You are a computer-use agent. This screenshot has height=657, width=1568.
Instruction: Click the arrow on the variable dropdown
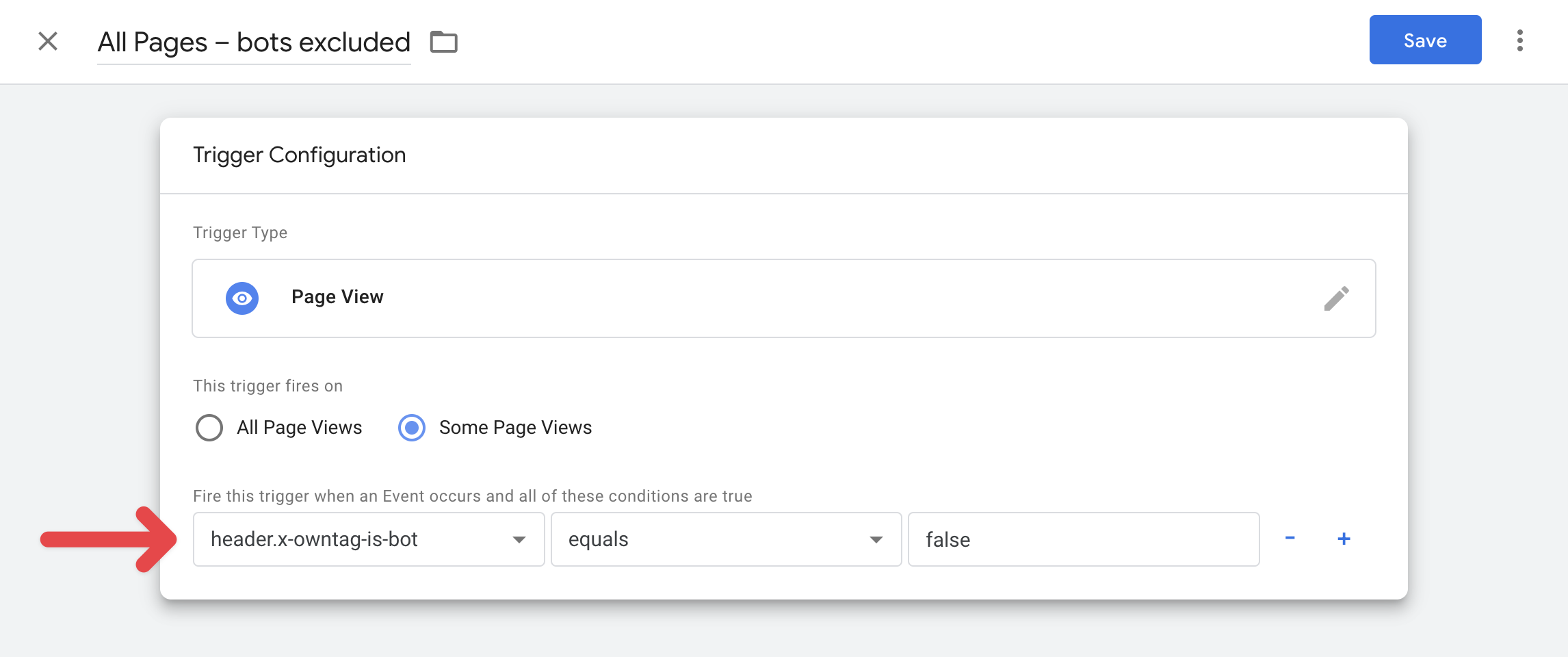point(519,540)
